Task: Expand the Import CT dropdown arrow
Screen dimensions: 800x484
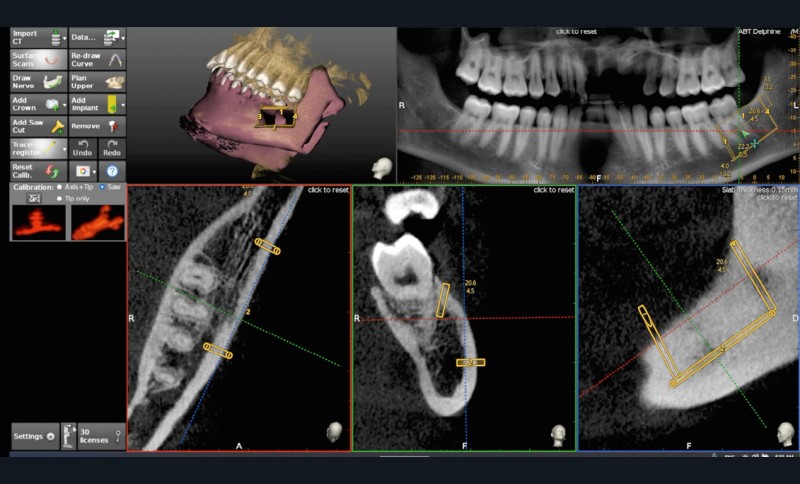Action: coord(64,38)
